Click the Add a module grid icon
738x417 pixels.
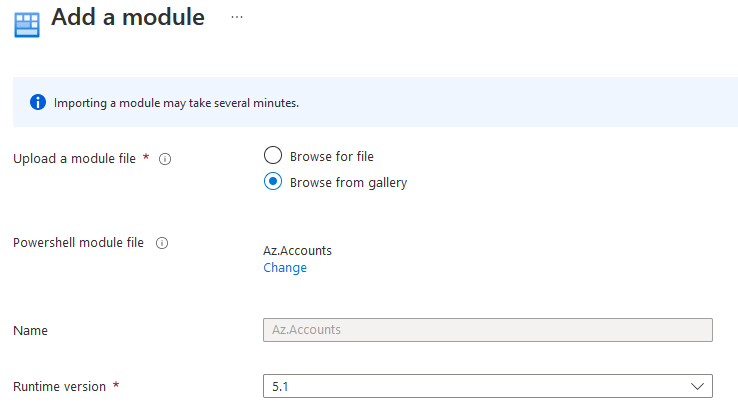pos(27,24)
